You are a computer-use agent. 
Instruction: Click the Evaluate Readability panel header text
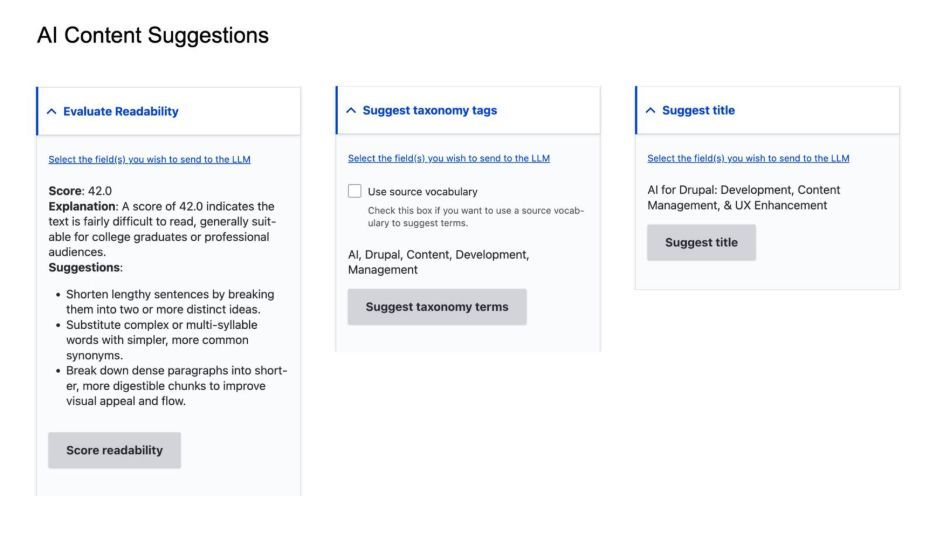coord(120,111)
